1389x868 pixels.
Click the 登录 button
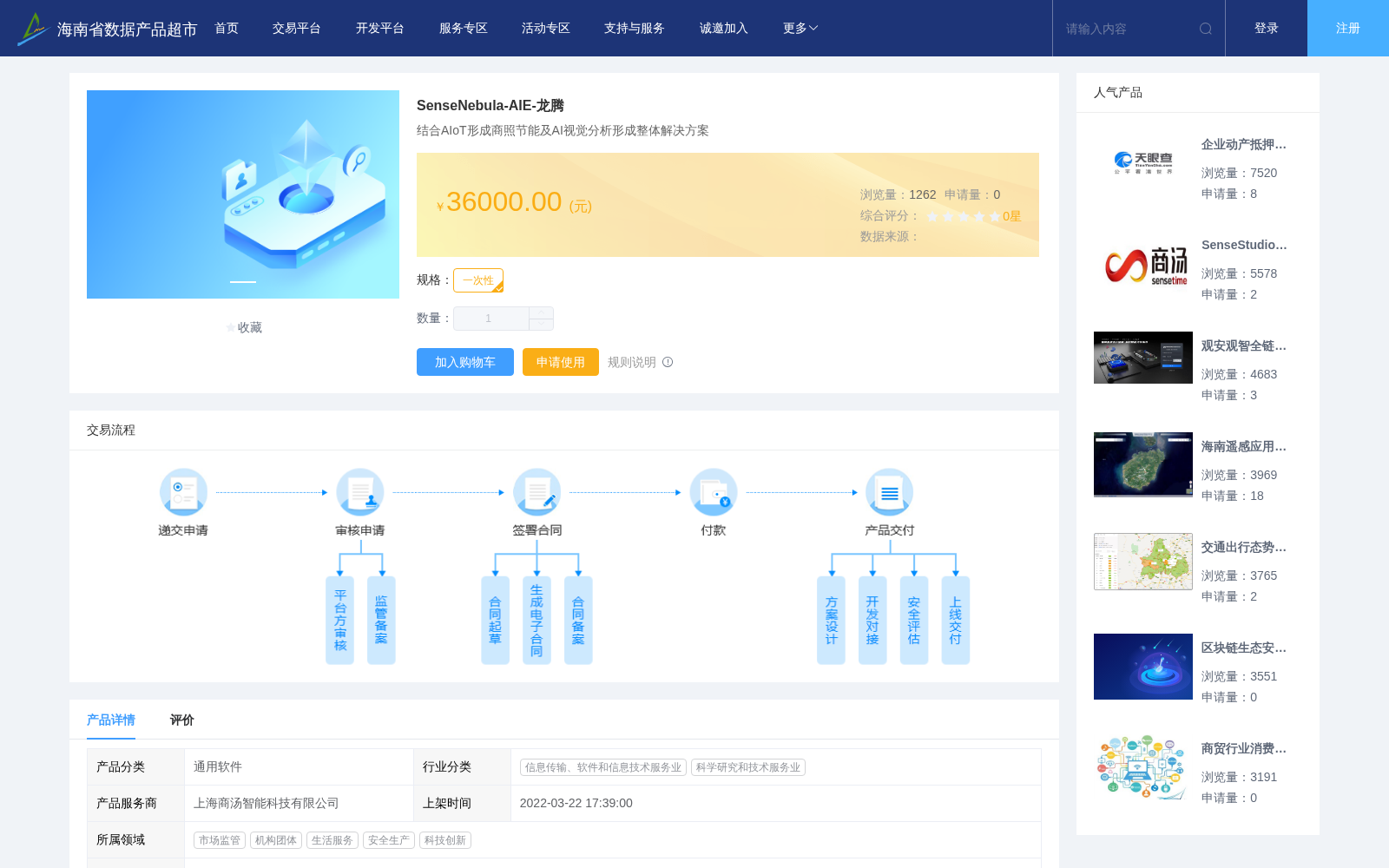tap(1267, 29)
